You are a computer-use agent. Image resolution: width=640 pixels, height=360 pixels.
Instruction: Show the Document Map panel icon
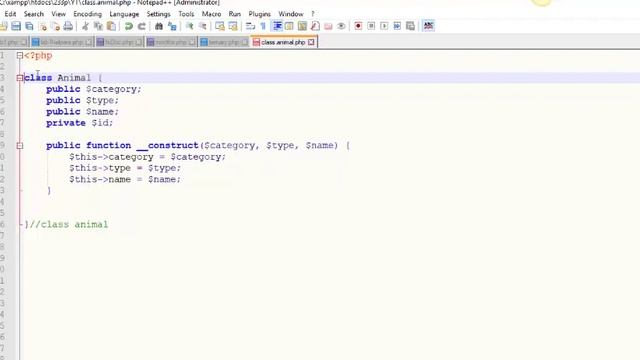pyautogui.click(x=302, y=27)
